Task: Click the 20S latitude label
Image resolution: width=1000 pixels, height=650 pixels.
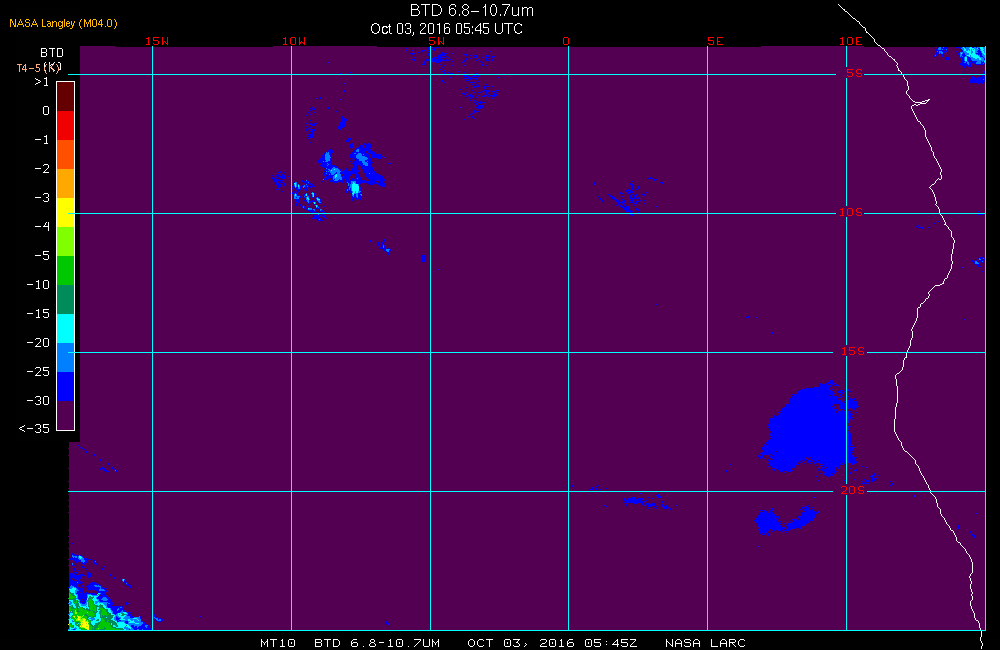Action: pyautogui.click(x=852, y=490)
